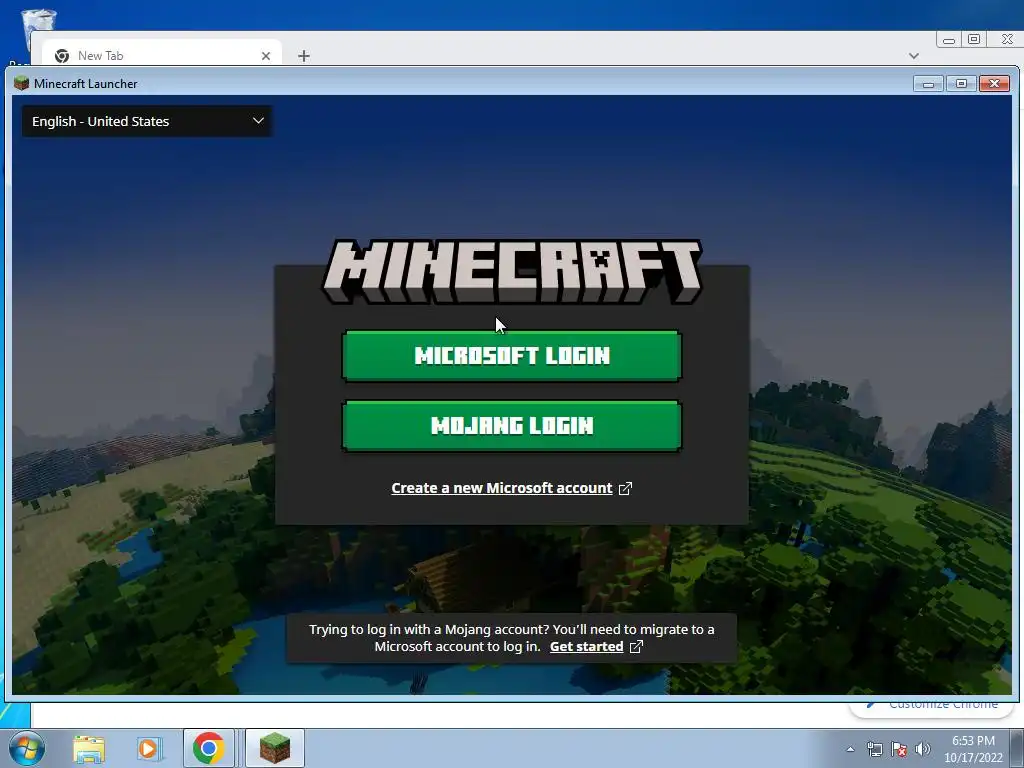Viewport: 1024px width, 768px height.
Task: Click the Minecraft Launcher taskbar icon
Action: point(275,748)
